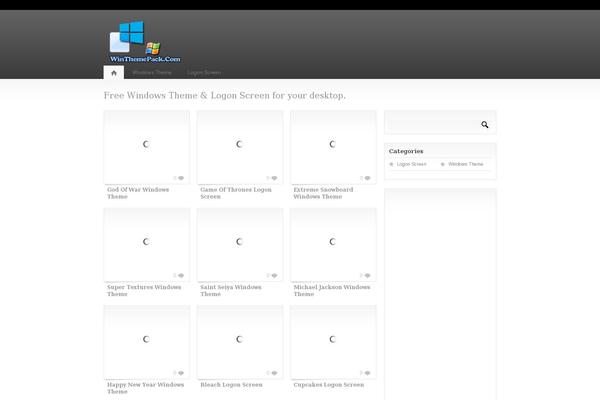This screenshot has width=600, height=400.
Task: Open Extreme Snowboard Windows Theme thumbnail
Action: click(x=333, y=147)
